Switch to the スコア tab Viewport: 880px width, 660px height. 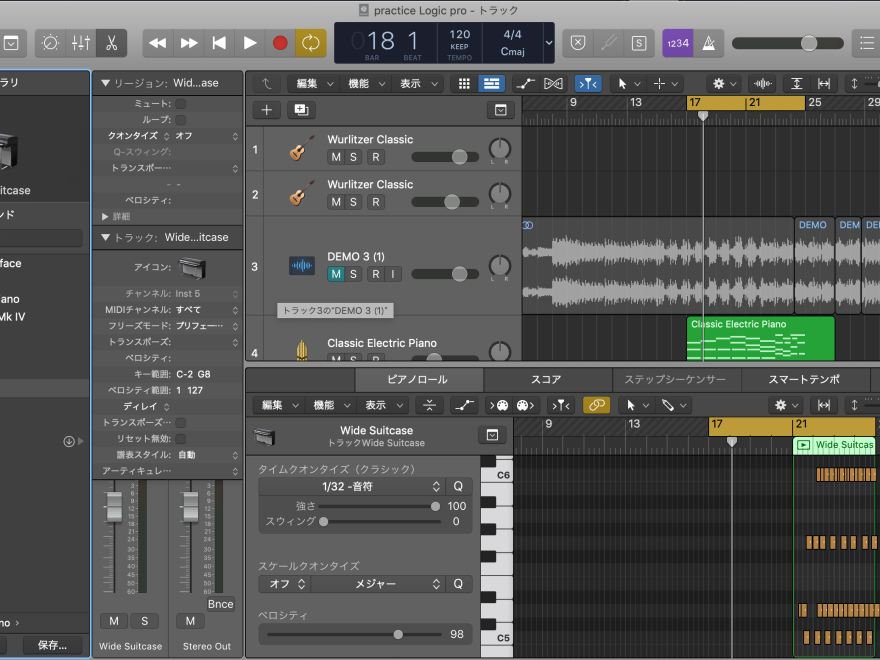[547, 379]
